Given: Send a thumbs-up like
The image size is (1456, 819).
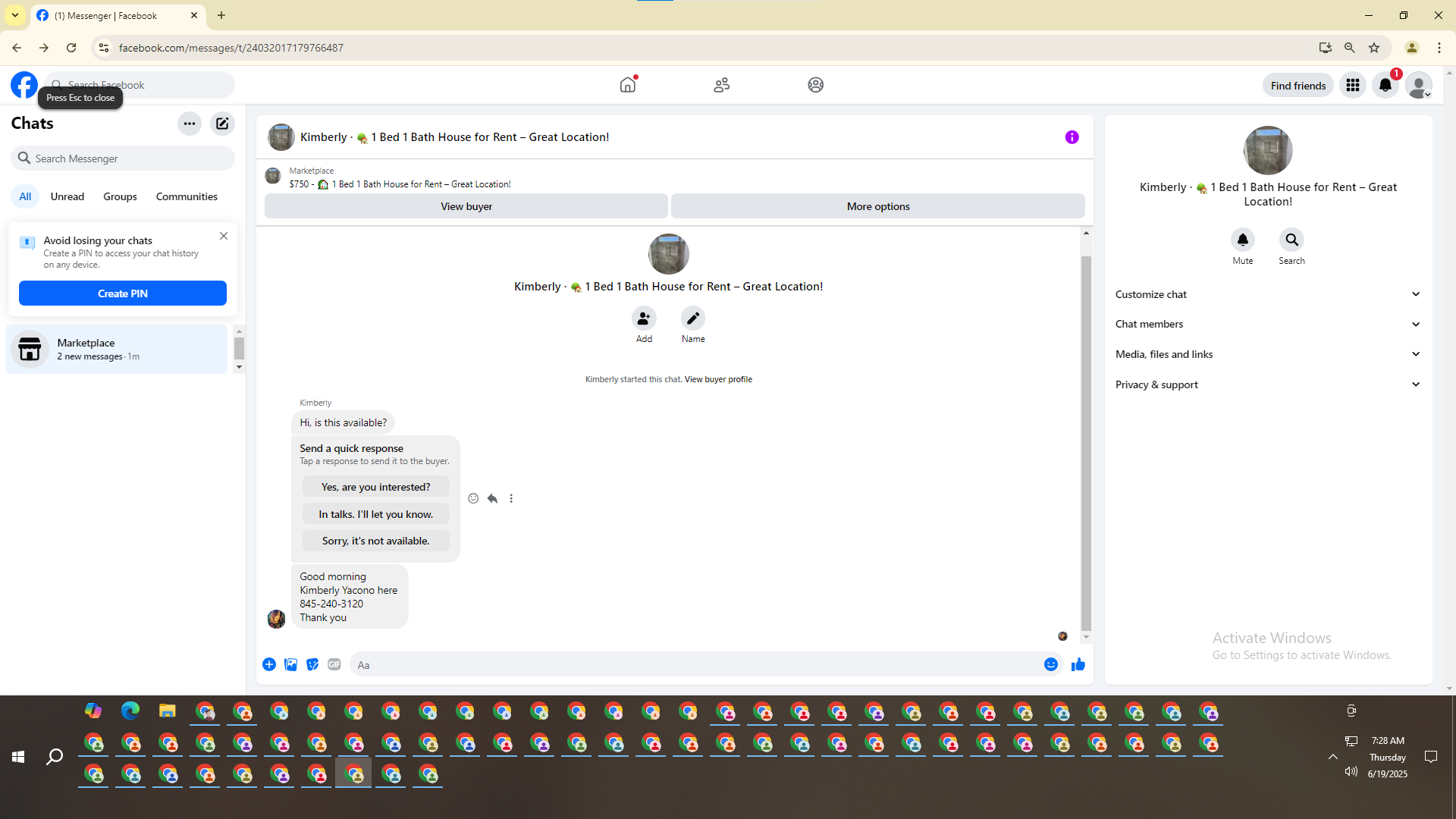Looking at the screenshot, I should (x=1078, y=665).
